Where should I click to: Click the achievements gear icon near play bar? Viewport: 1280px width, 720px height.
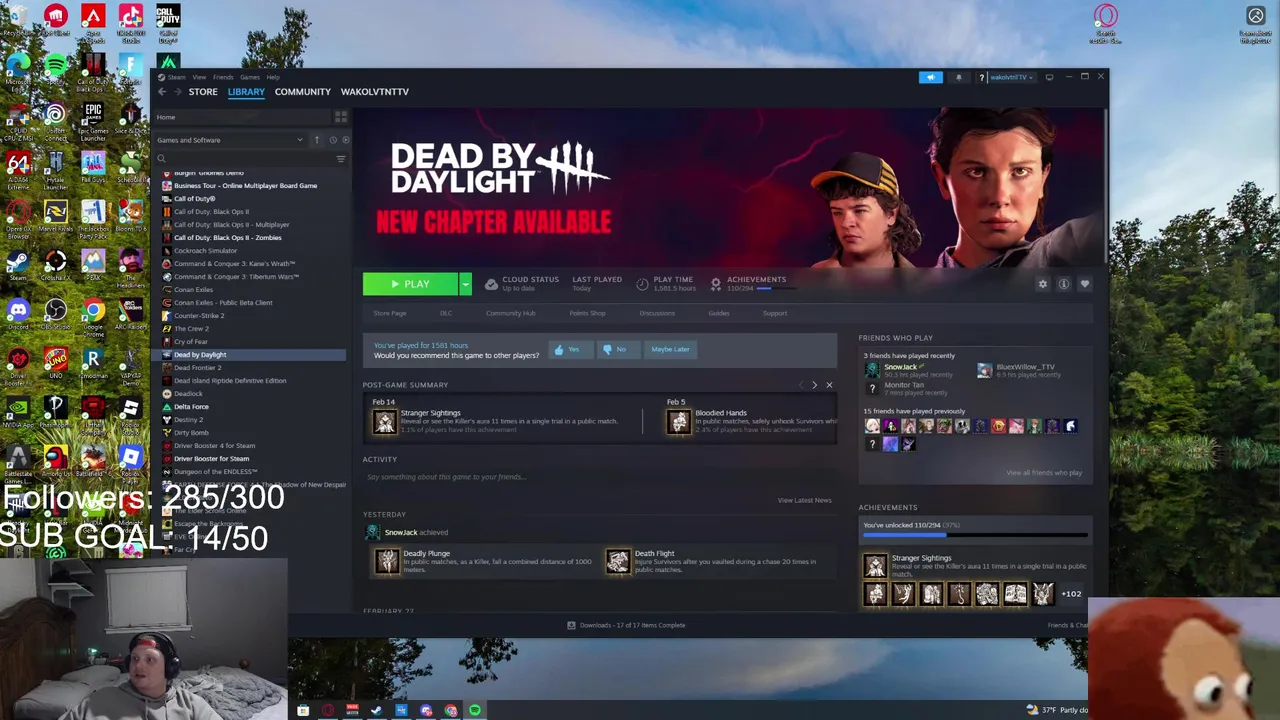(715, 284)
